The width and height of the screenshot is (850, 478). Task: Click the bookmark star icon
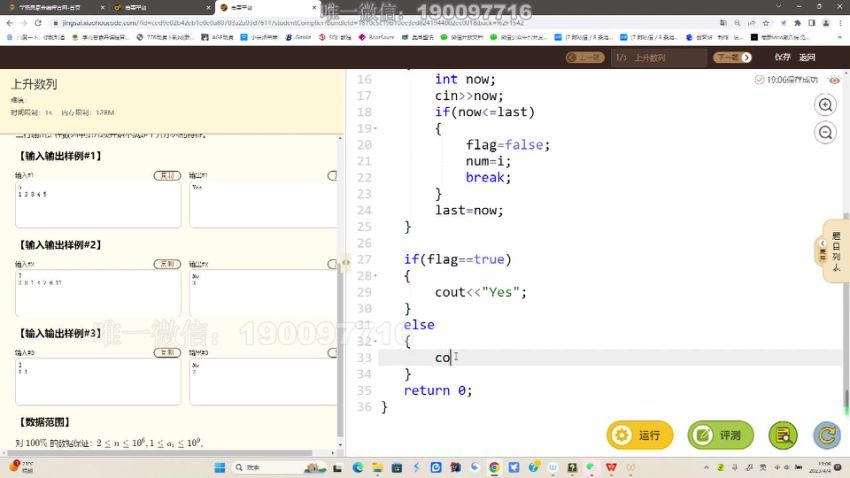pos(765,23)
